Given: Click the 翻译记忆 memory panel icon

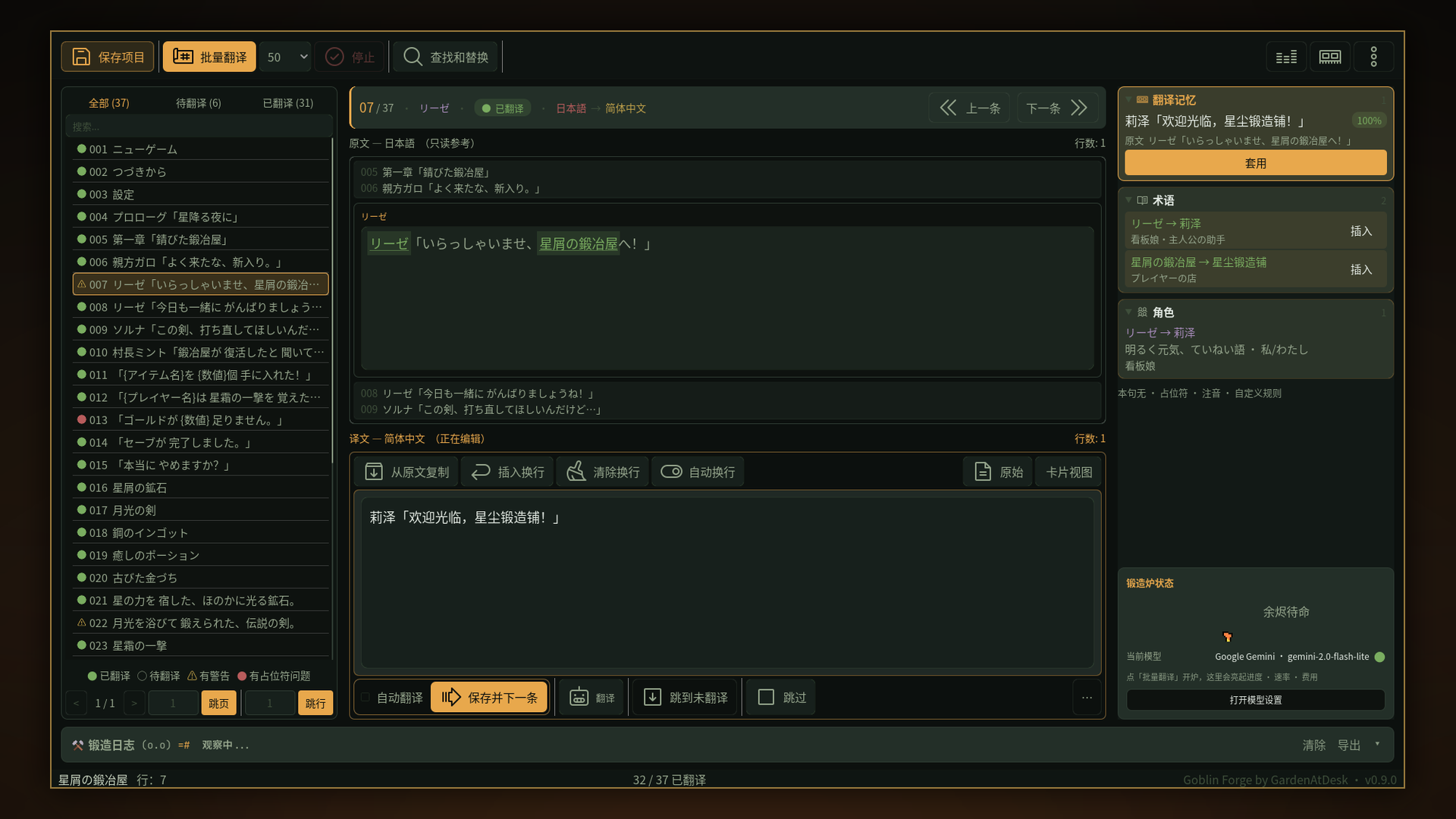Looking at the screenshot, I should 1143,100.
